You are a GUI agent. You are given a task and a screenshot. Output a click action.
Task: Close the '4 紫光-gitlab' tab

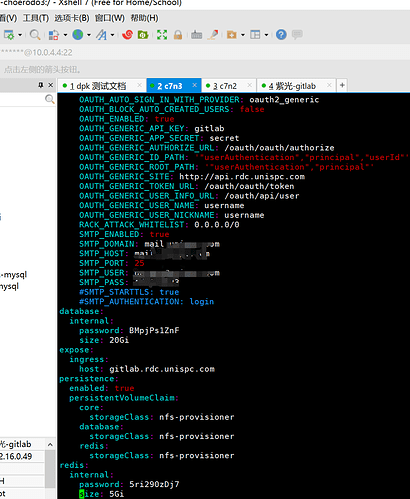pos(329,85)
